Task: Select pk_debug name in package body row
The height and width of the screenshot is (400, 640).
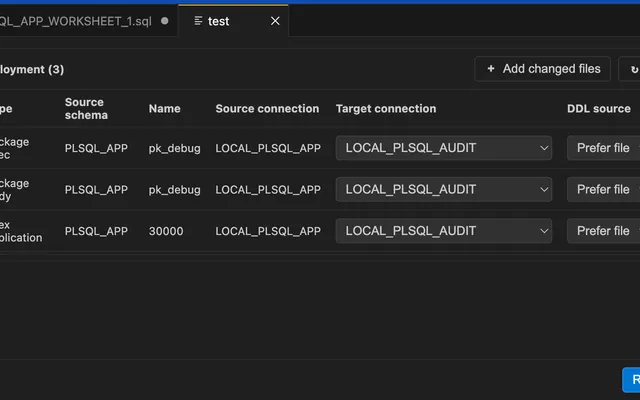Action: click(175, 190)
